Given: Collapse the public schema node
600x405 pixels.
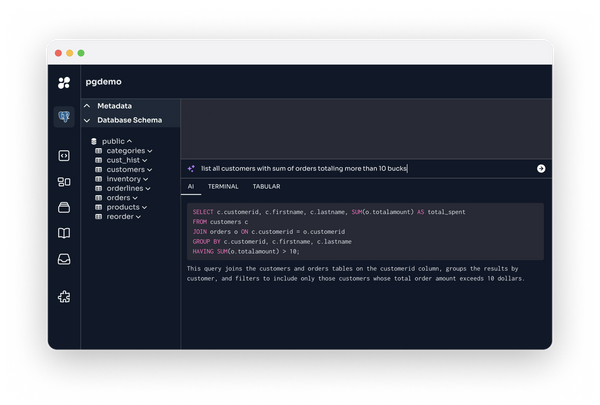Looking at the screenshot, I should tap(130, 141).
